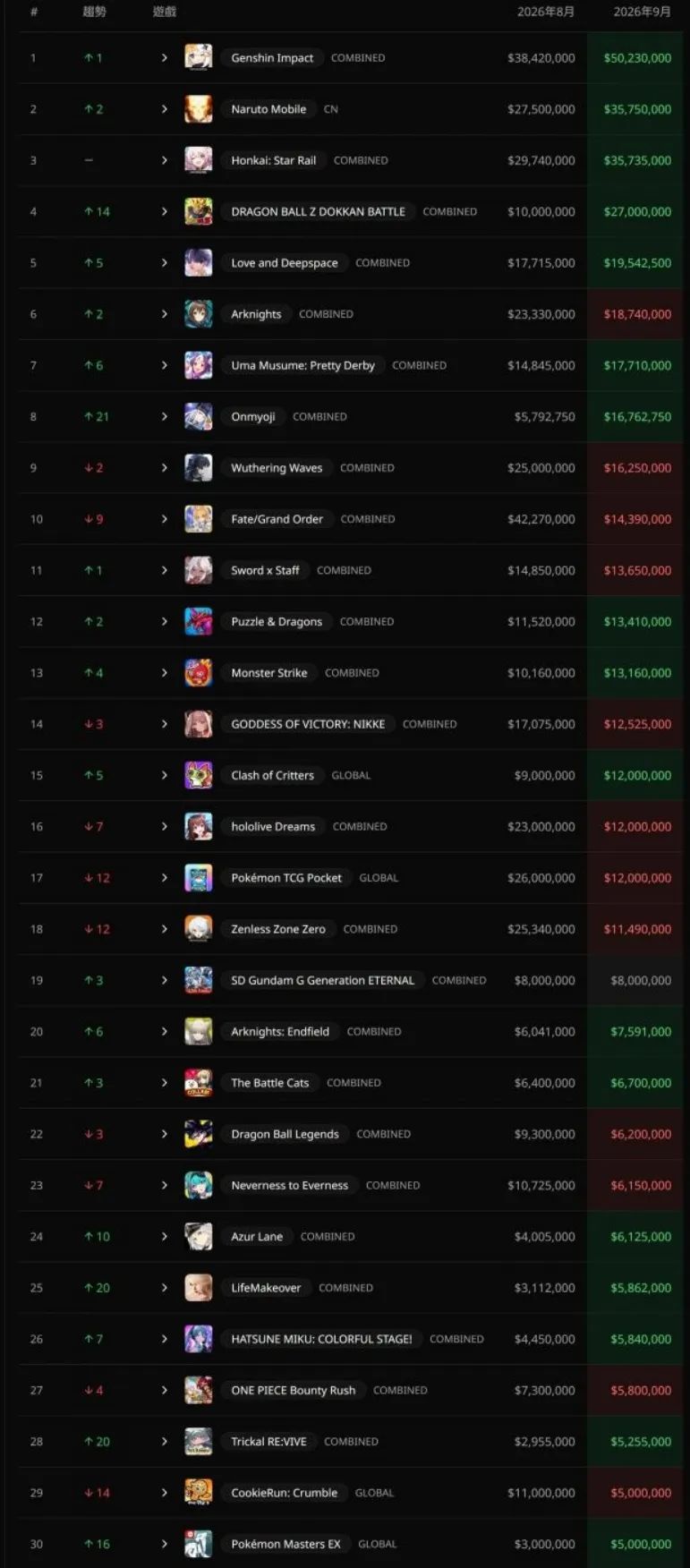This screenshot has width=690, height=1568.
Task: Click the Dragon Ball Z Dokkan Battle icon
Action: [199, 211]
